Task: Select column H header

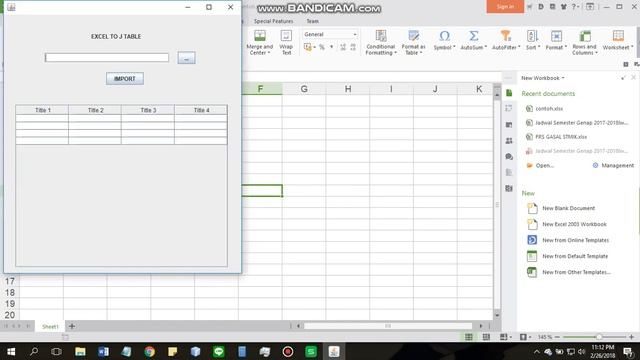Action: pos(348,89)
